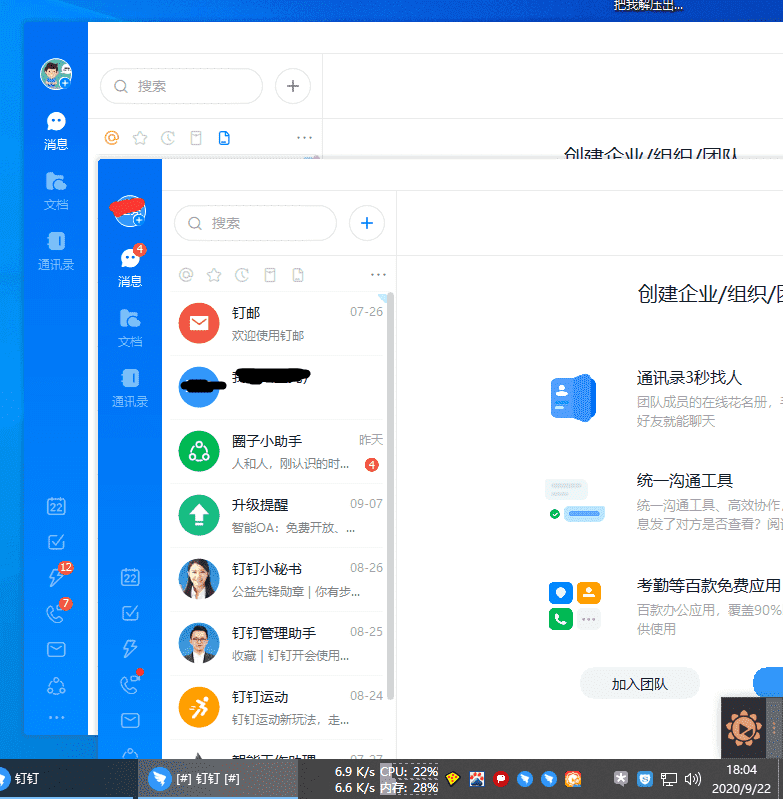Open 圈子小助手 conversation

pyautogui.click(x=278, y=451)
